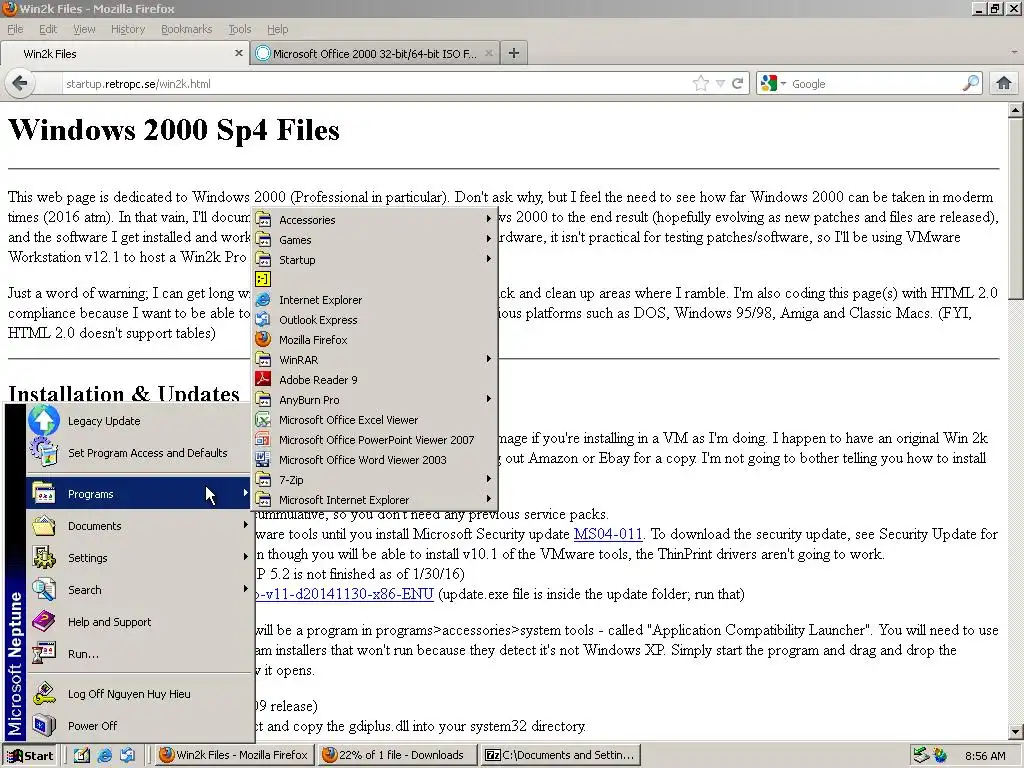This screenshot has height=768, width=1024.
Task: Click Outlook Express quick launch icon
Action: pyautogui.click(x=127, y=755)
